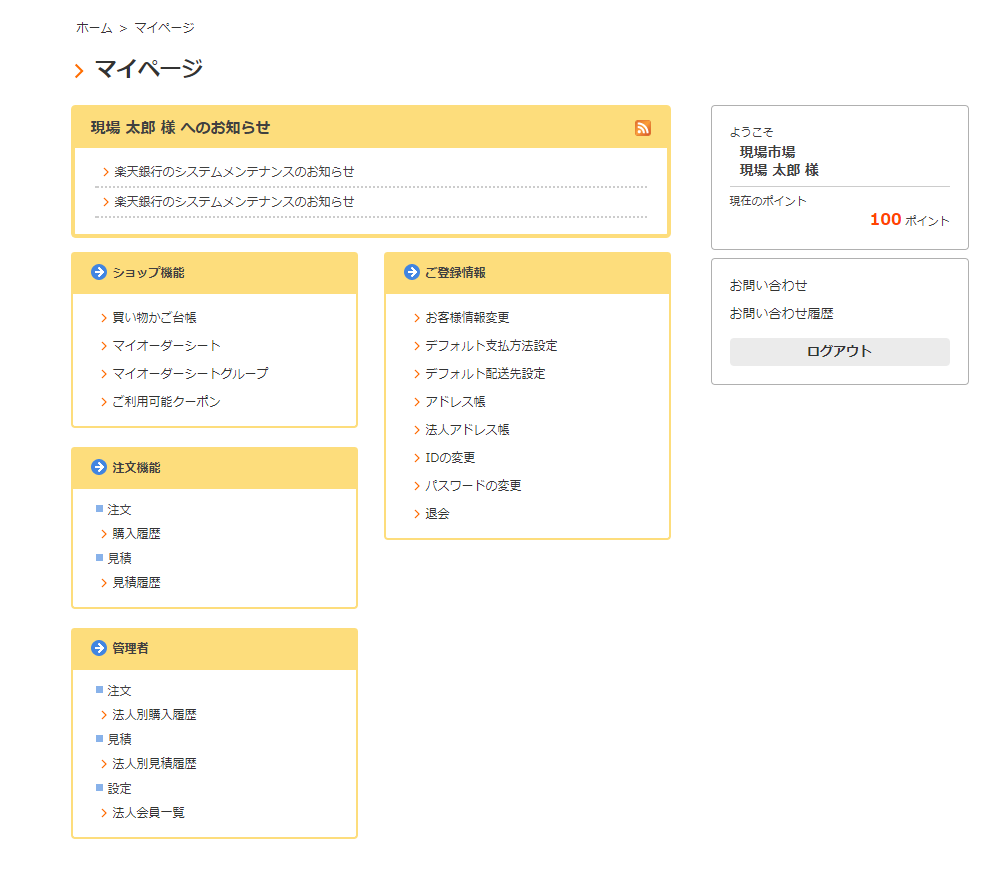Click お問い合わせ履歴 in sidebar
Viewport: 1001px width, 869px height.
[781, 314]
